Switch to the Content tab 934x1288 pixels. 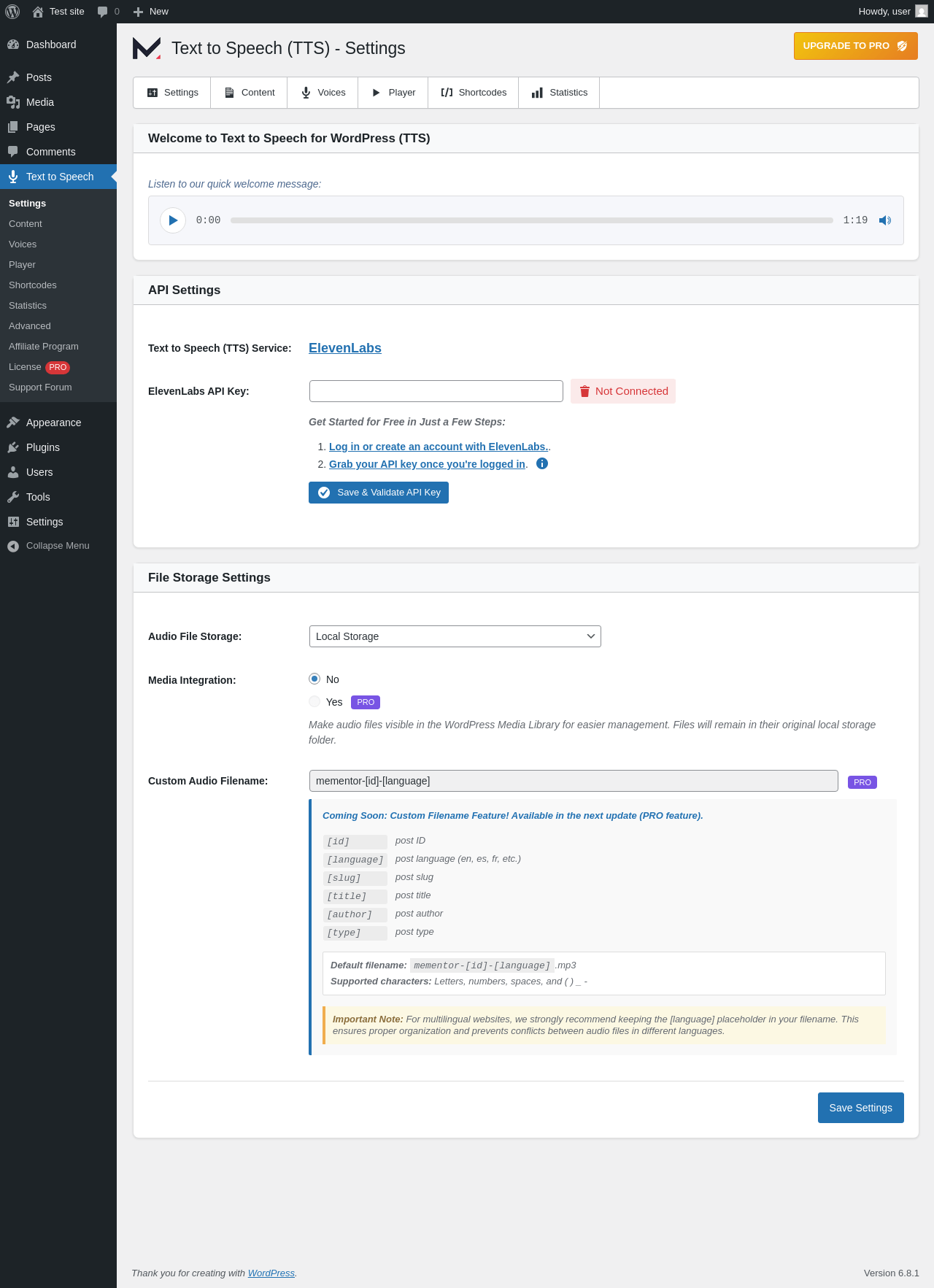[249, 93]
